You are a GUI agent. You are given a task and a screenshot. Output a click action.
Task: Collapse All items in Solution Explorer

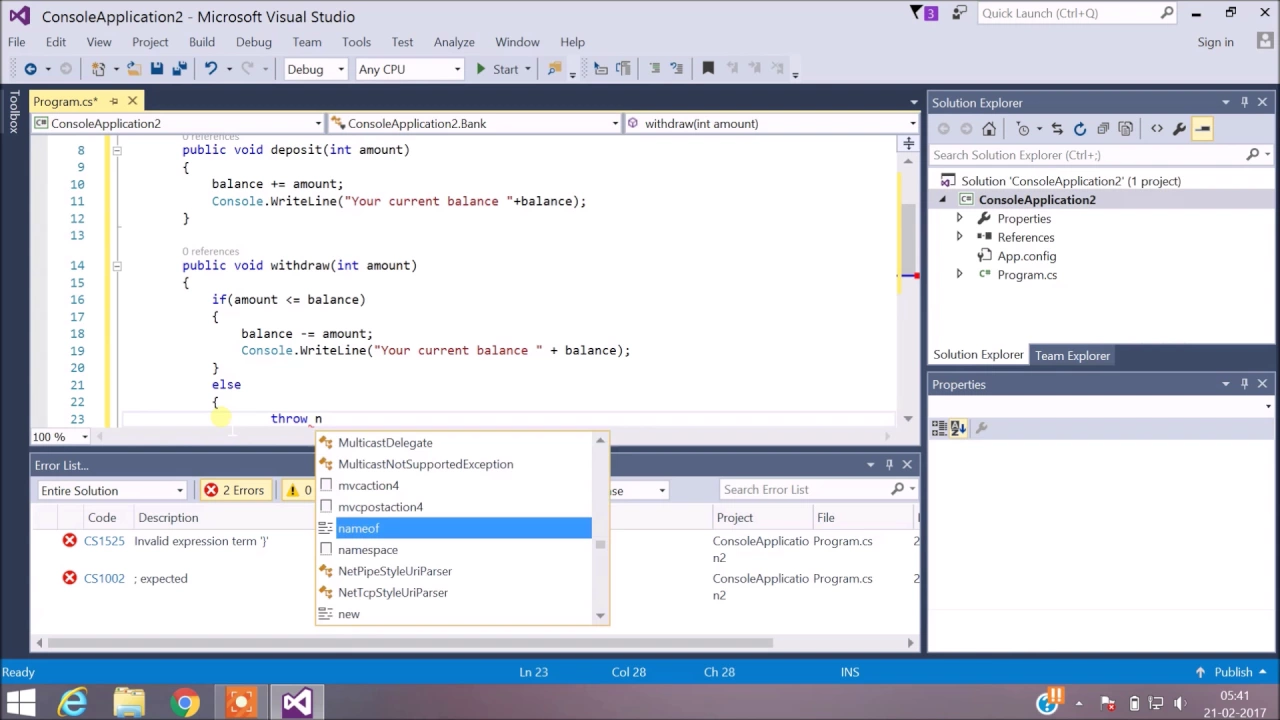pos(1103,129)
